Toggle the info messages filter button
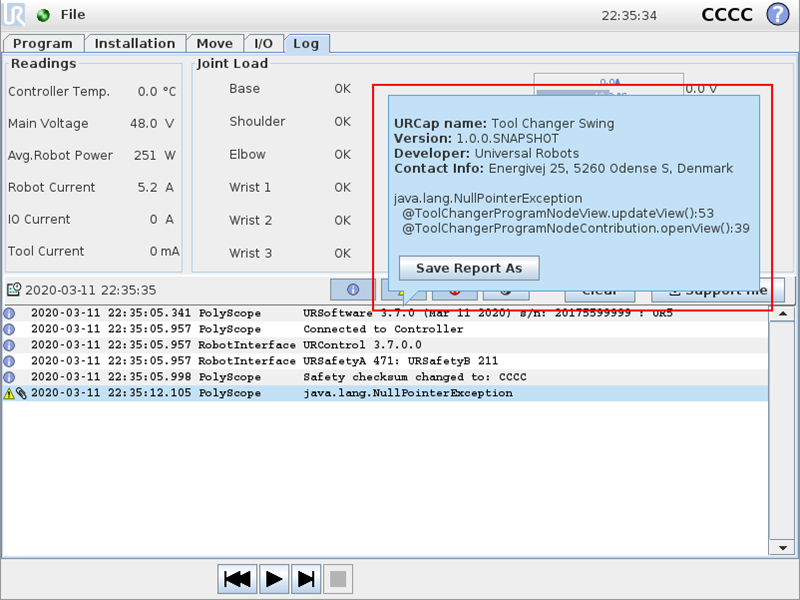Image resolution: width=800 pixels, height=600 pixels. tap(353, 289)
